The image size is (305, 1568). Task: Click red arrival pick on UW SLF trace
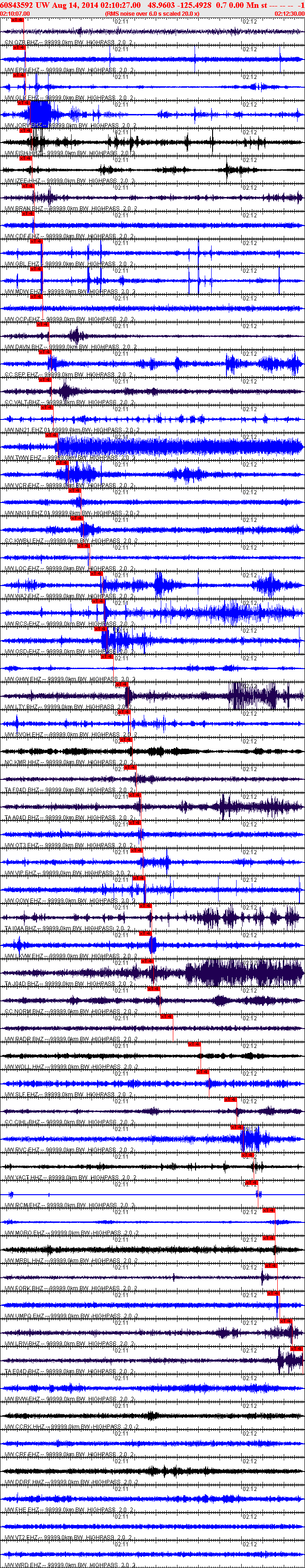coord(202,1072)
